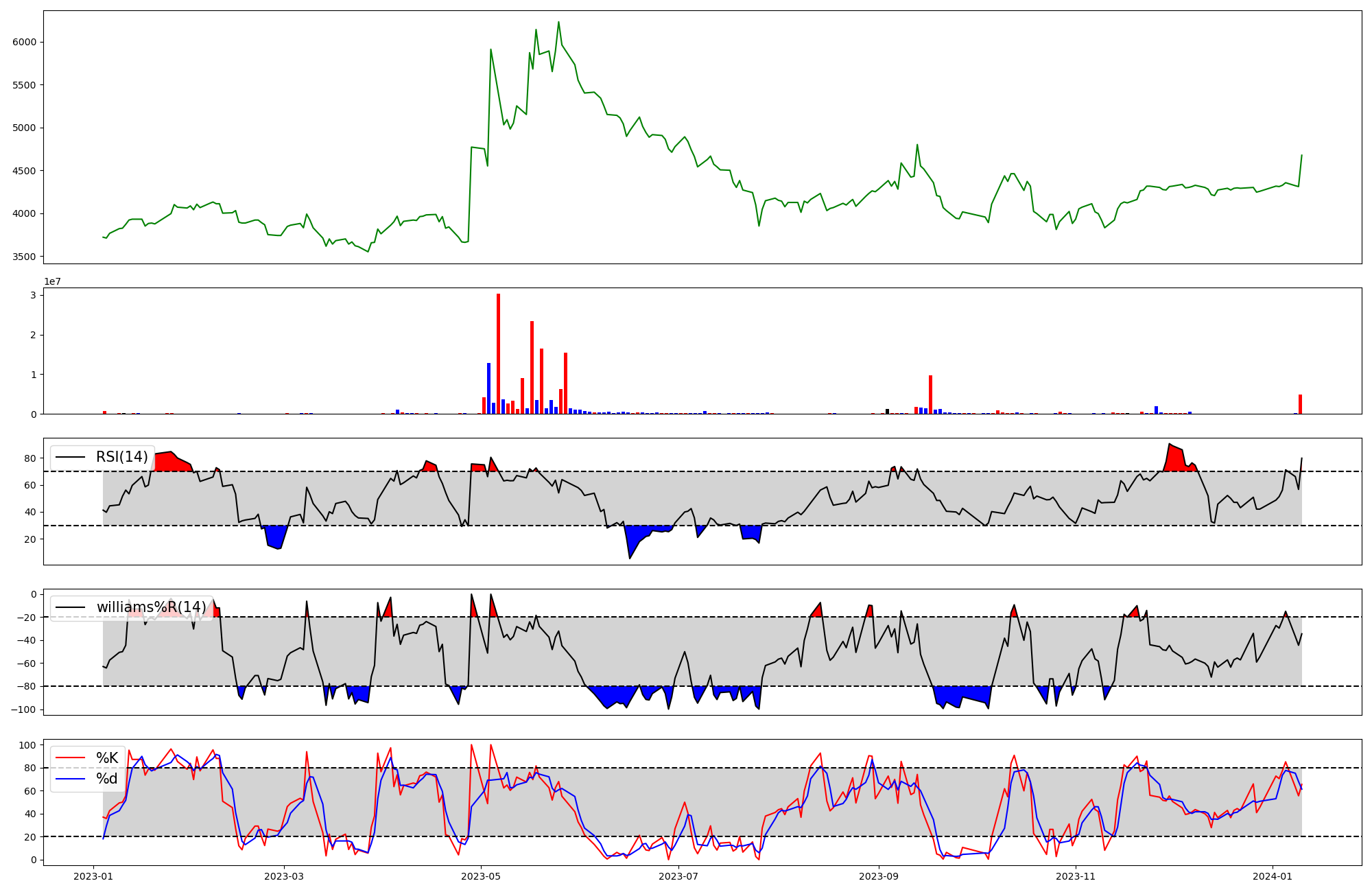Click the 2023-01 date axis label
1372x892 pixels.
tap(93, 876)
